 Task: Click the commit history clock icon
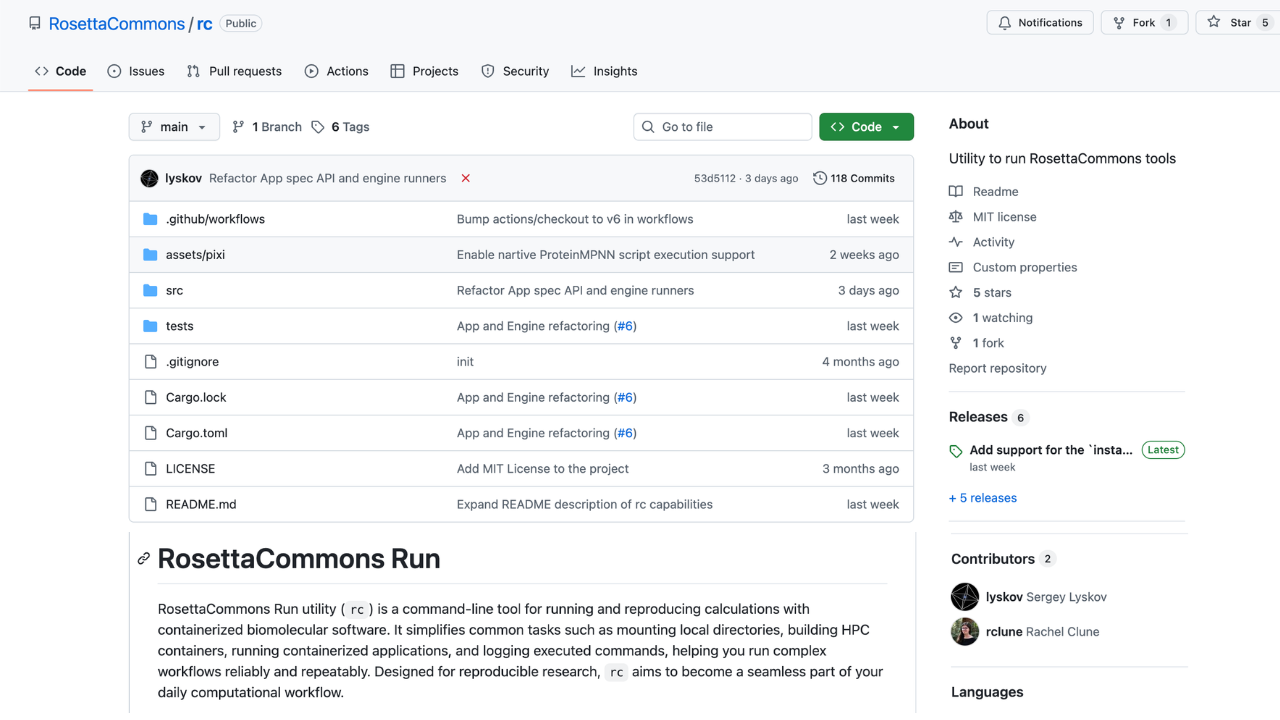(x=820, y=178)
